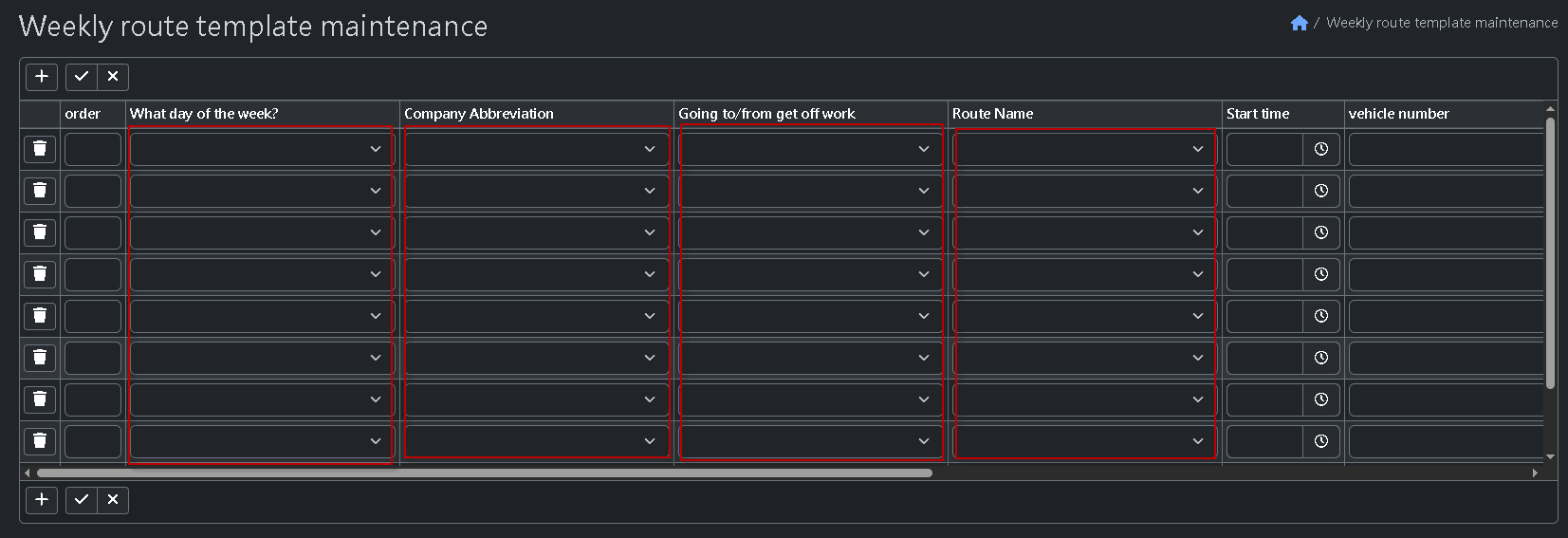Click the first row vehicle number field
Screen dimensions: 1568x538
click(x=1445, y=149)
